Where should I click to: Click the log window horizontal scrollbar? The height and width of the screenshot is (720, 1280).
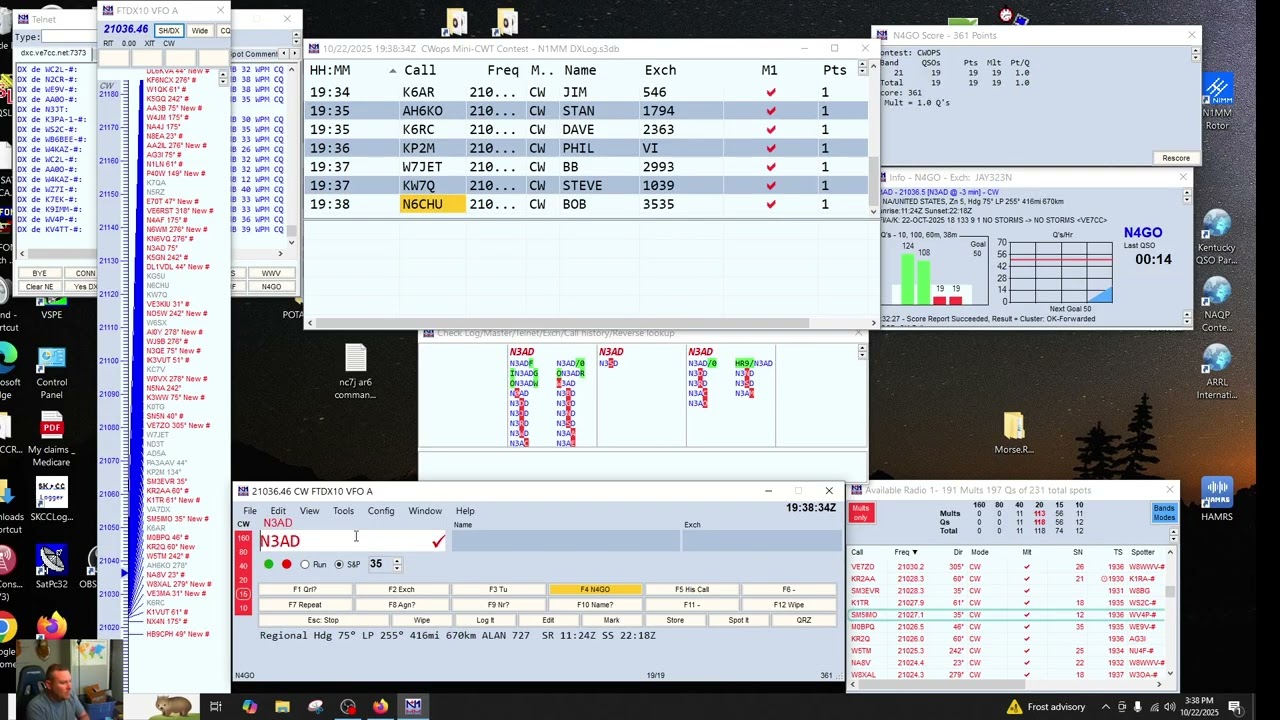coord(563,323)
